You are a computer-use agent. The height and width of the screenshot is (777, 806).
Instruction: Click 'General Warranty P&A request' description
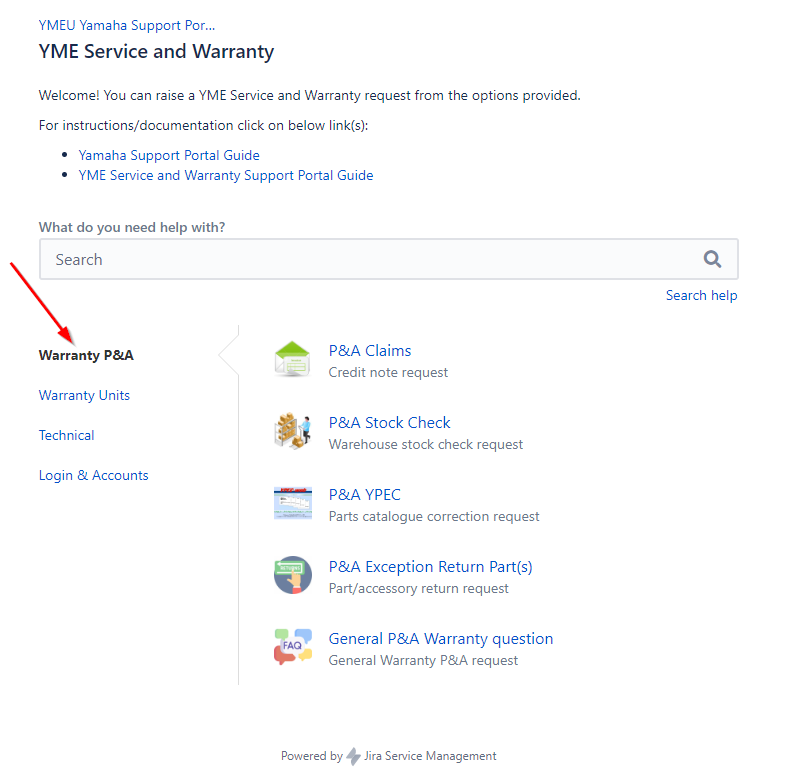point(424,660)
